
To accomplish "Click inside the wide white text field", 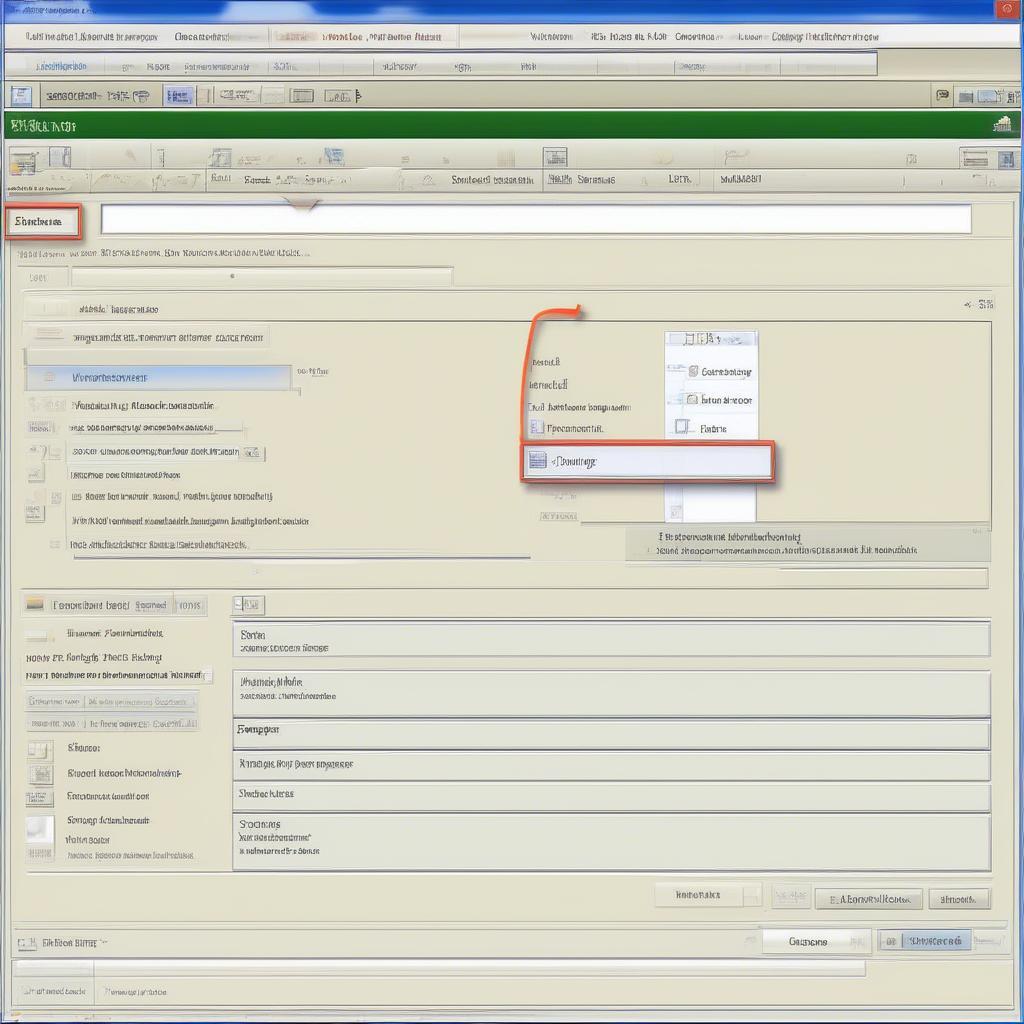I will click(x=536, y=219).
